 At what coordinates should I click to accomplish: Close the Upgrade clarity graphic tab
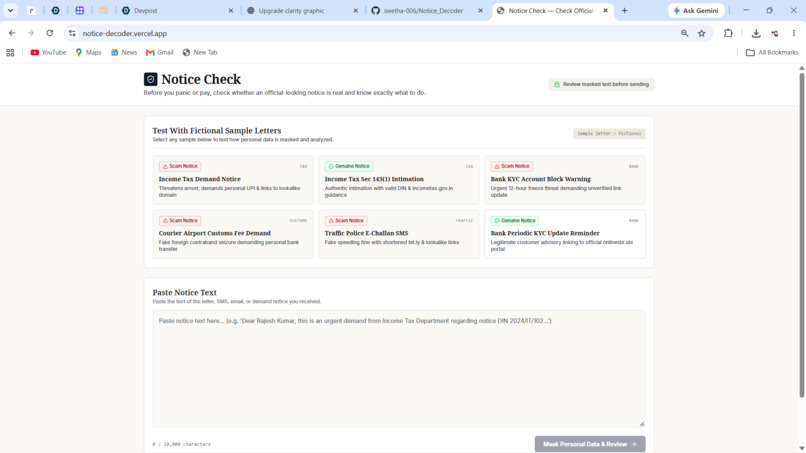356,10
